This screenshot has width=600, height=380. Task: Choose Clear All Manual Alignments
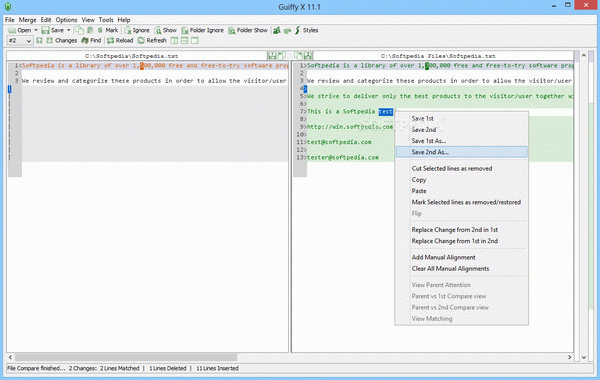pos(461,269)
